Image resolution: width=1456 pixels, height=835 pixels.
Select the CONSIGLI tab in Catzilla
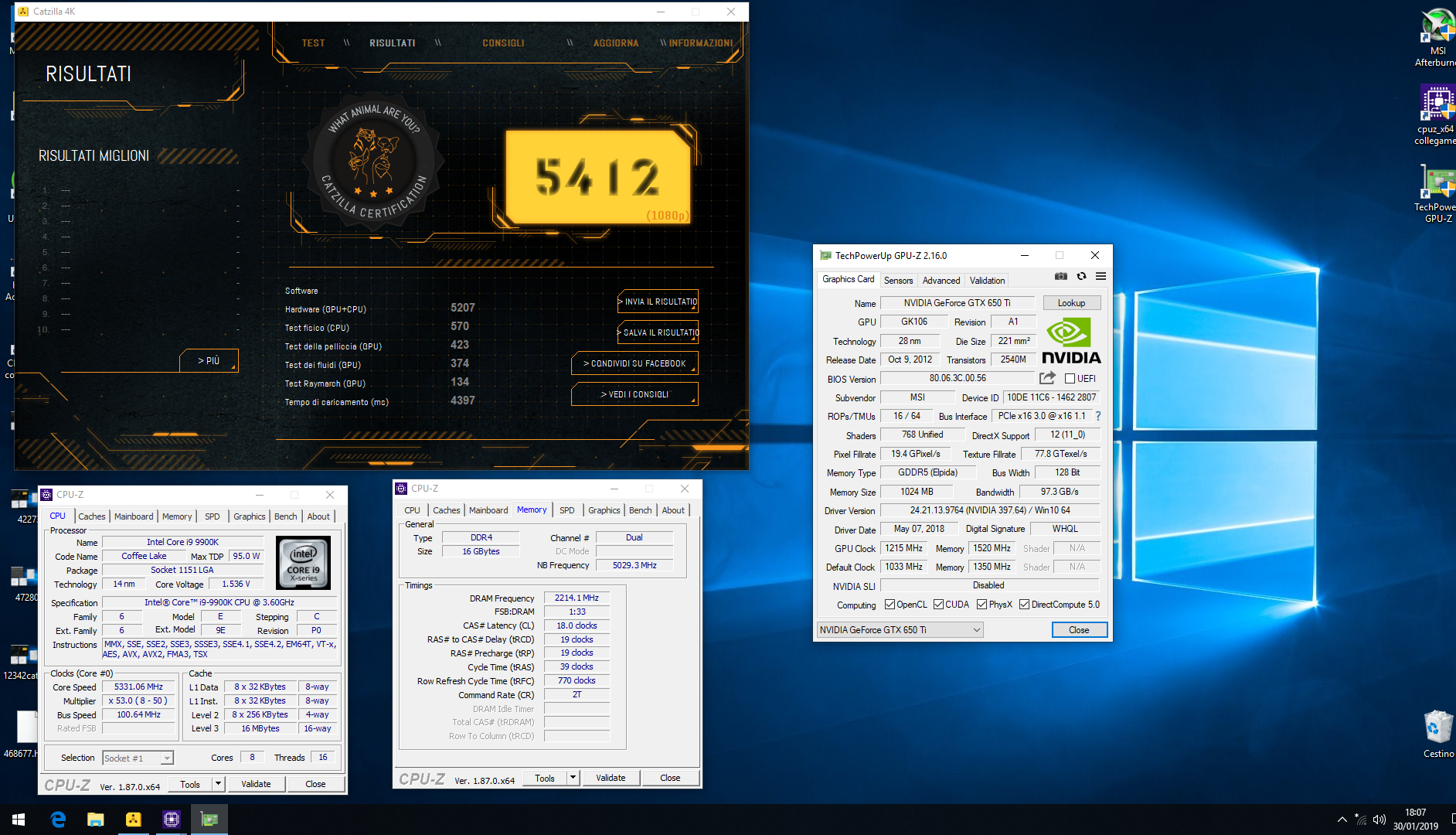pos(503,43)
